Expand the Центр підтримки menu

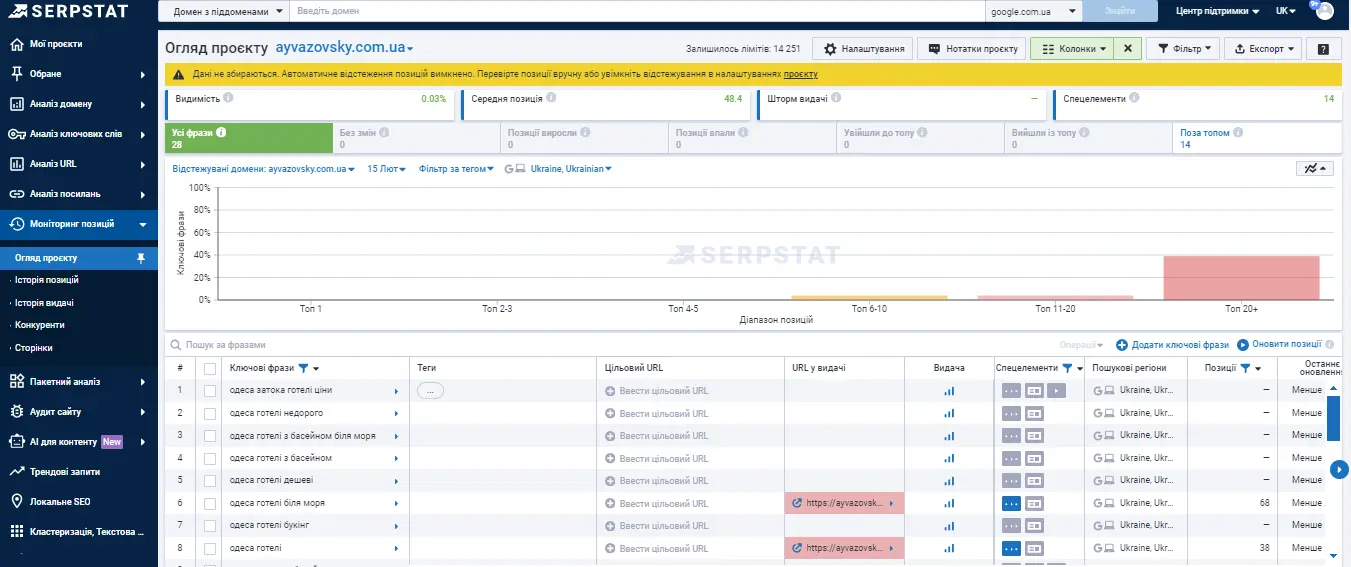1217,11
